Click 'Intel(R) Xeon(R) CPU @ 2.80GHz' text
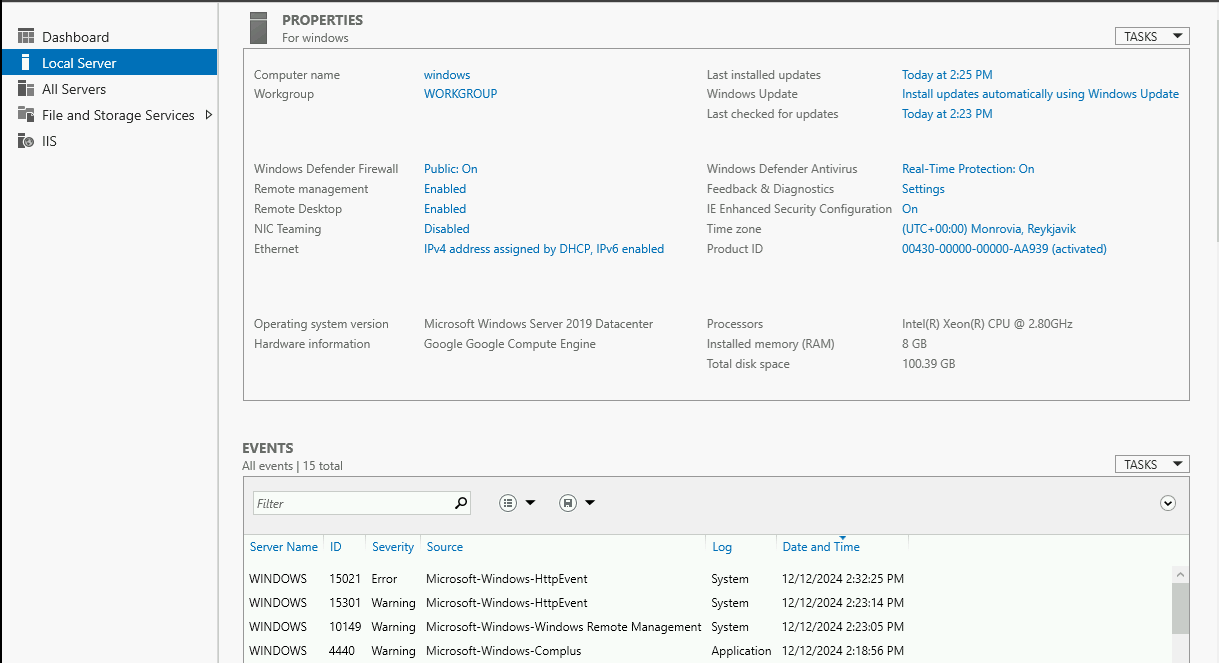Viewport: 1219px width, 663px height. click(988, 324)
